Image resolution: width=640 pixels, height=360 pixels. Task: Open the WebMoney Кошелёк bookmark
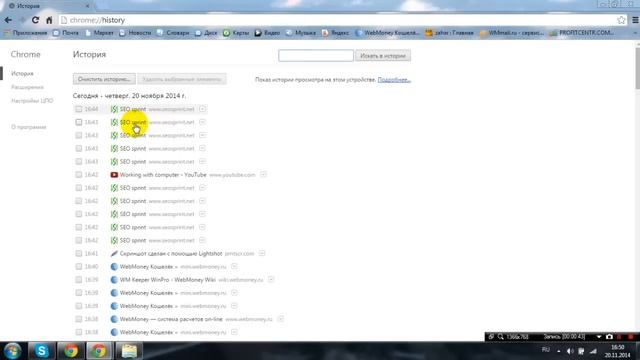coord(387,33)
